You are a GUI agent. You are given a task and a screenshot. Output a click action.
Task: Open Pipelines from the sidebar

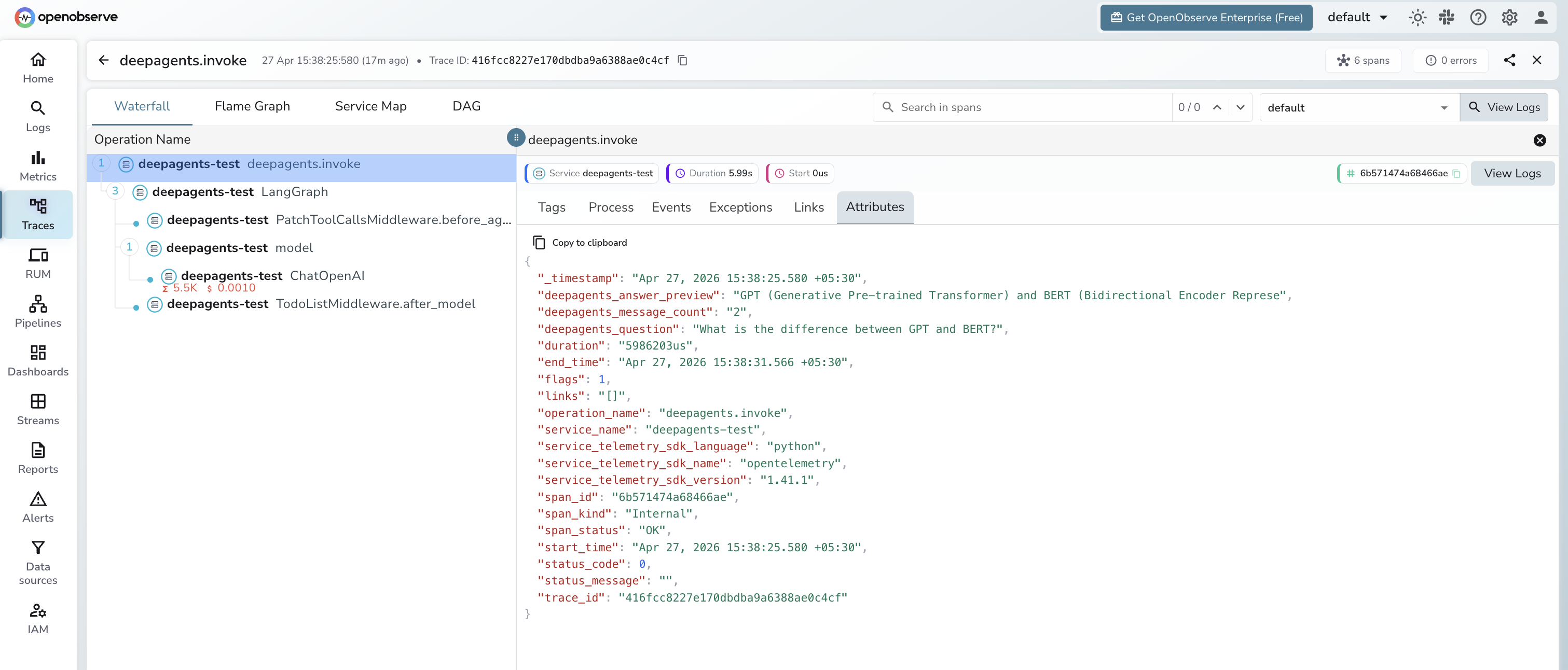[x=38, y=311]
